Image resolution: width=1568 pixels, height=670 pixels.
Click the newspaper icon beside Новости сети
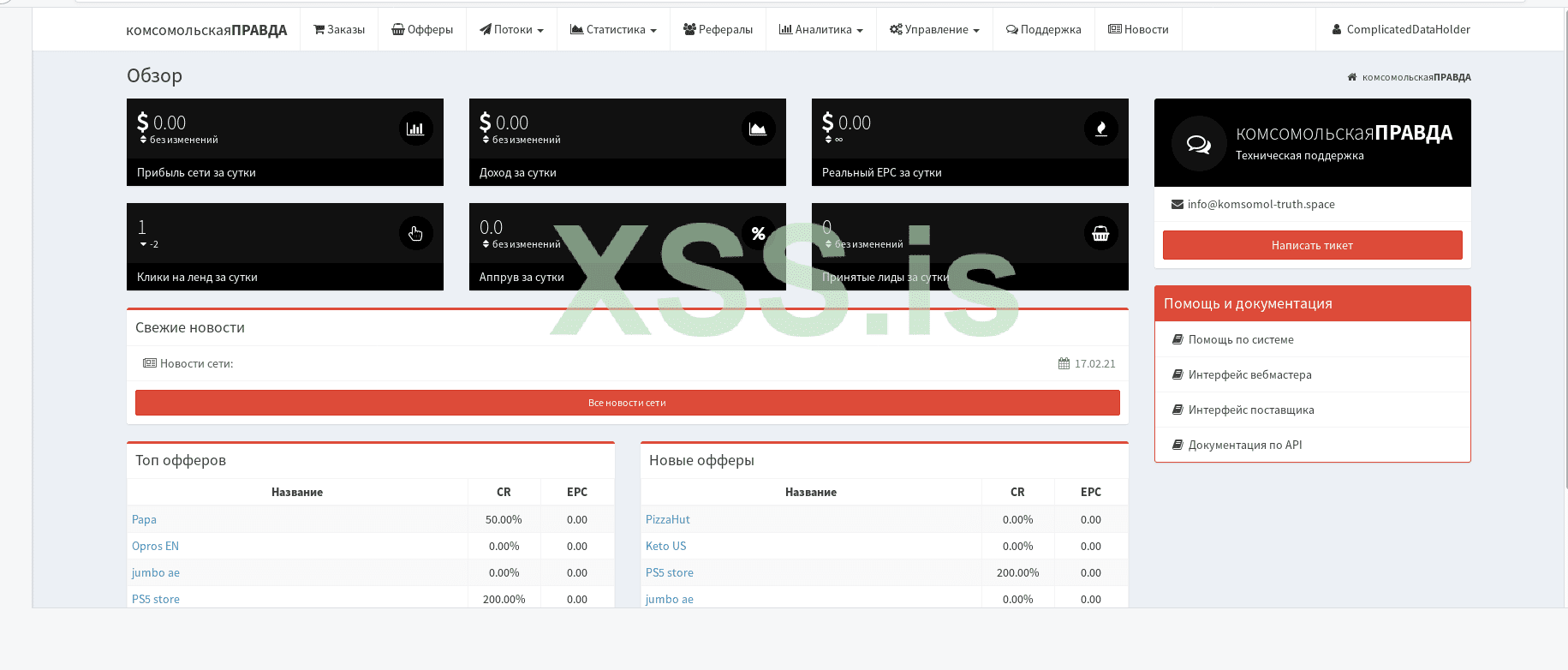click(150, 363)
